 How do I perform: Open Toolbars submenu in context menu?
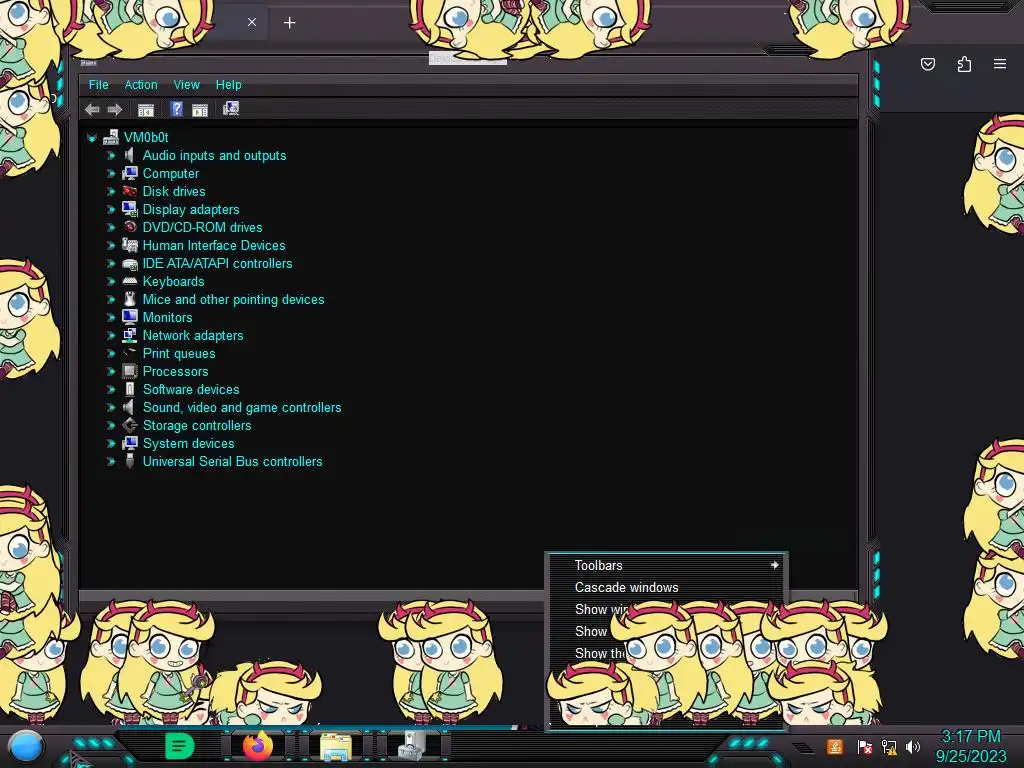(666, 566)
